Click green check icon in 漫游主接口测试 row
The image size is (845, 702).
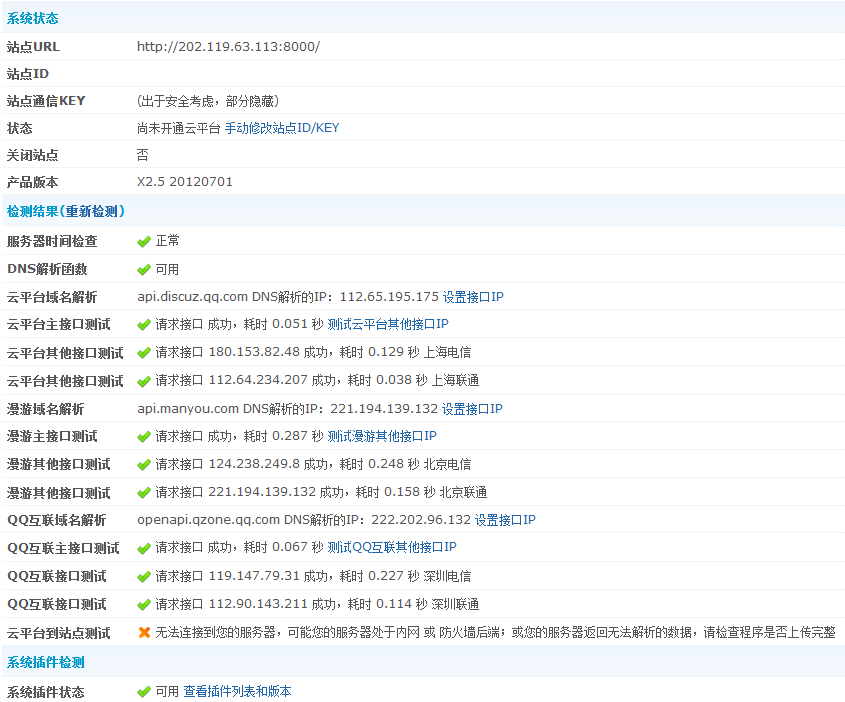tap(144, 436)
